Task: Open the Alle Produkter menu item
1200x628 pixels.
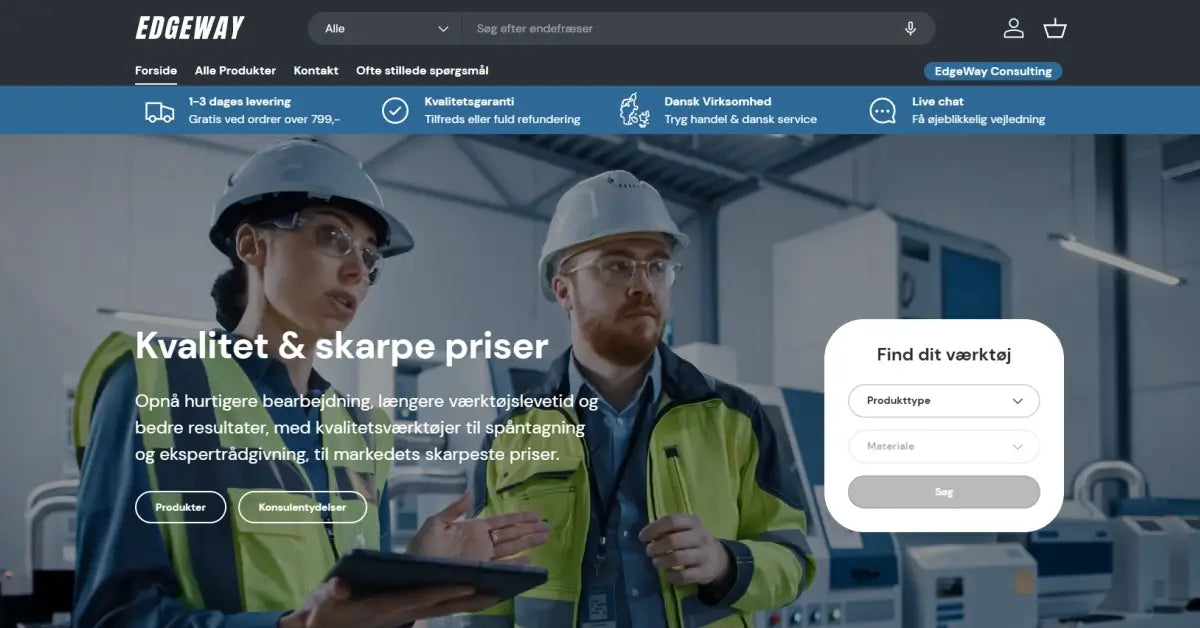Action: coord(235,71)
